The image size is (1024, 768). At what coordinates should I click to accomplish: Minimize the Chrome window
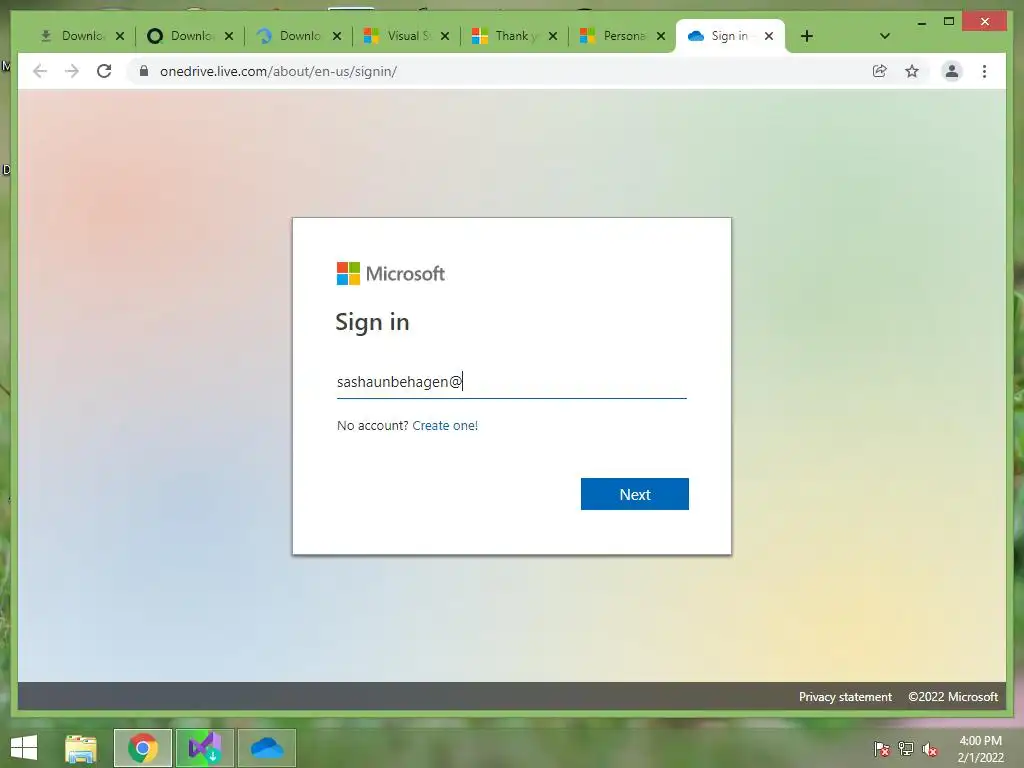(922, 22)
